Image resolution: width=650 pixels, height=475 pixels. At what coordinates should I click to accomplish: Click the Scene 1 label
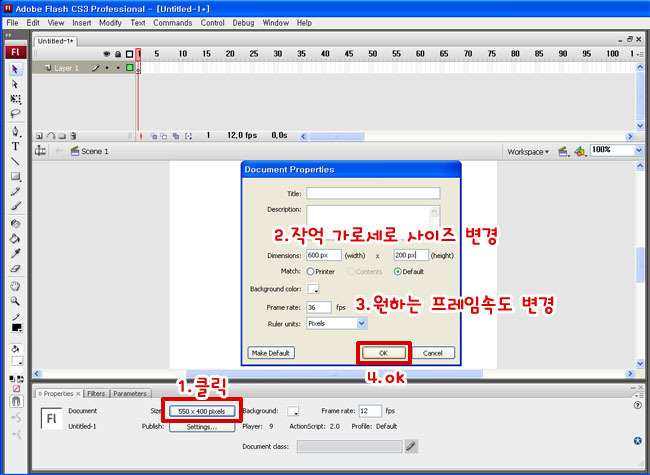[x=95, y=151]
